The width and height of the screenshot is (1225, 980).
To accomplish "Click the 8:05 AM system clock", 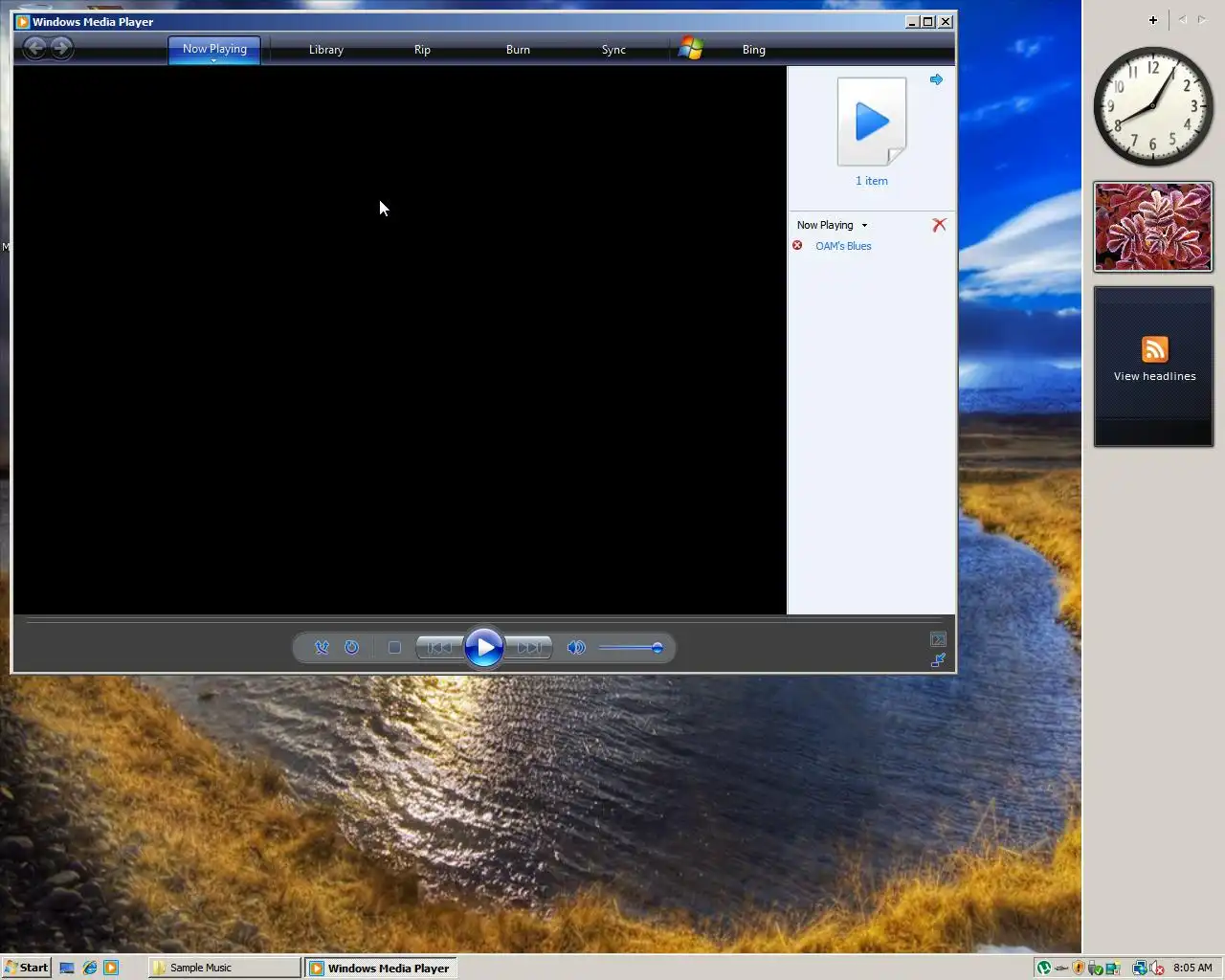I will point(1192,968).
